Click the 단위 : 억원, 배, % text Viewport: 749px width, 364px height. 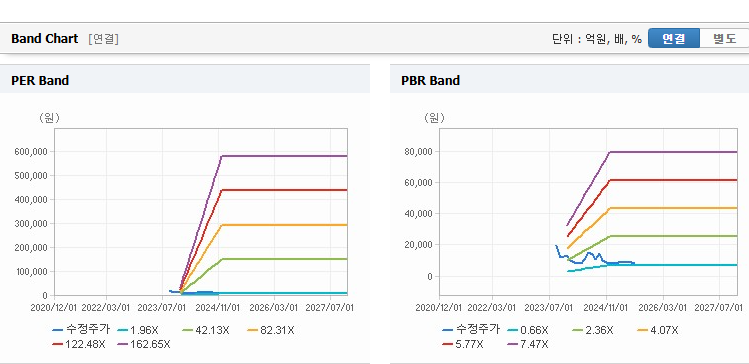click(x=597, y=39)
